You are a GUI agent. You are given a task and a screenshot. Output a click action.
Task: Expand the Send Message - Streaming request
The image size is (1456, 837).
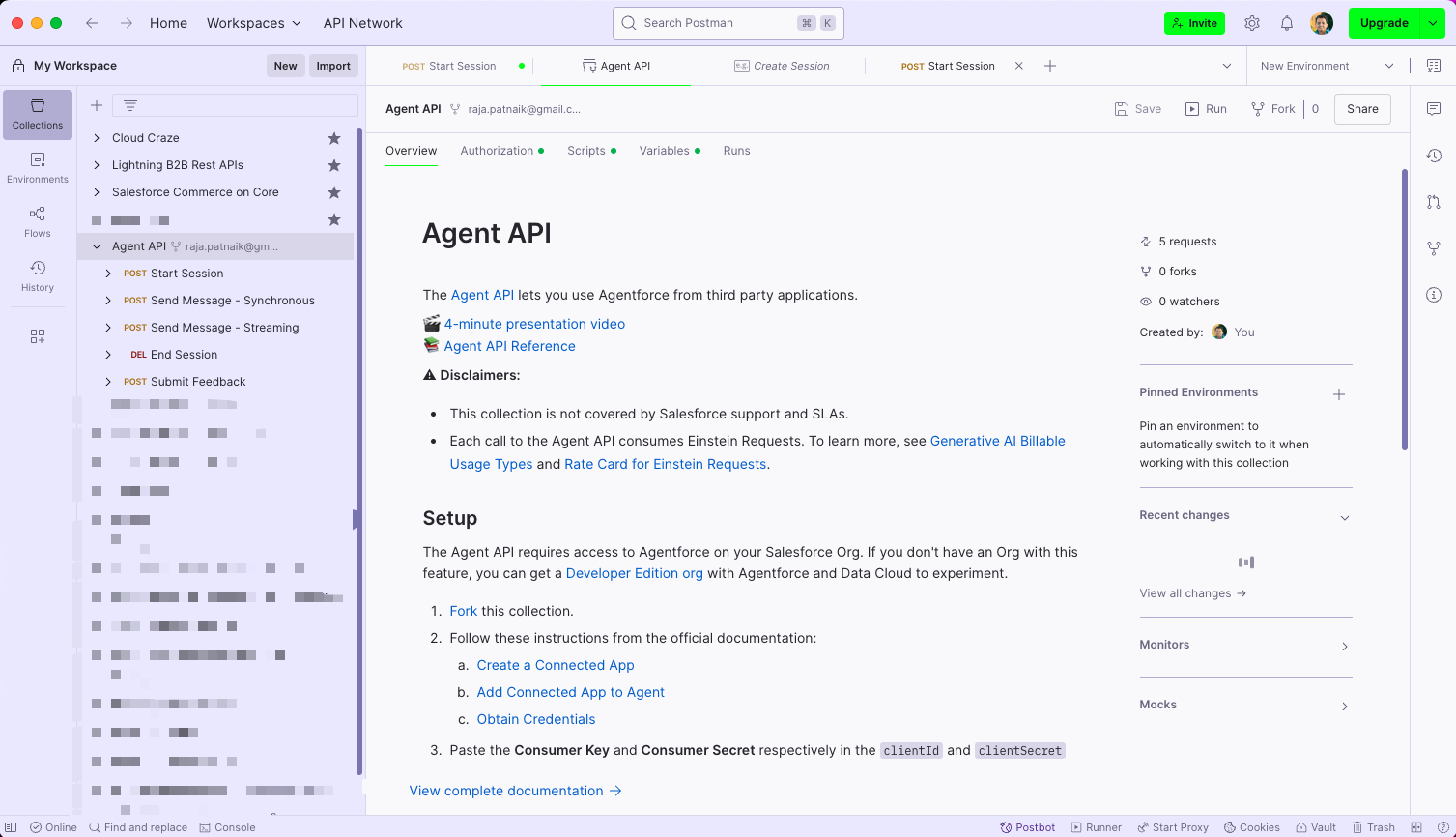click(108, 328)
